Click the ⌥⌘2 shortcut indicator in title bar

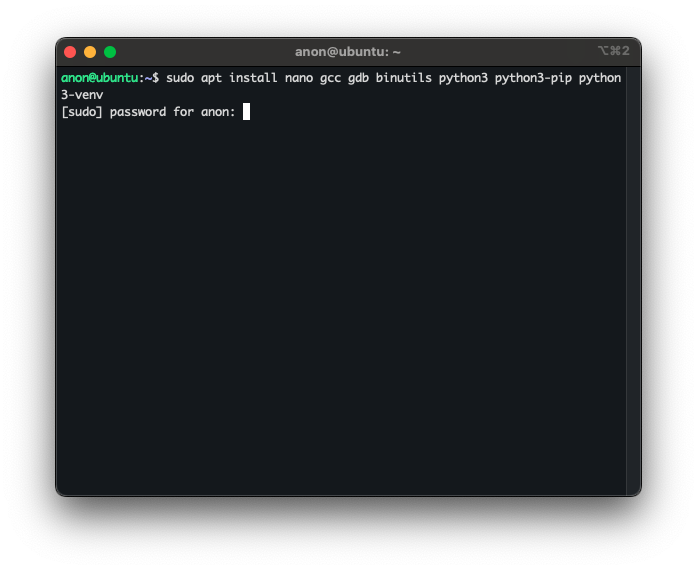(613, 51)
